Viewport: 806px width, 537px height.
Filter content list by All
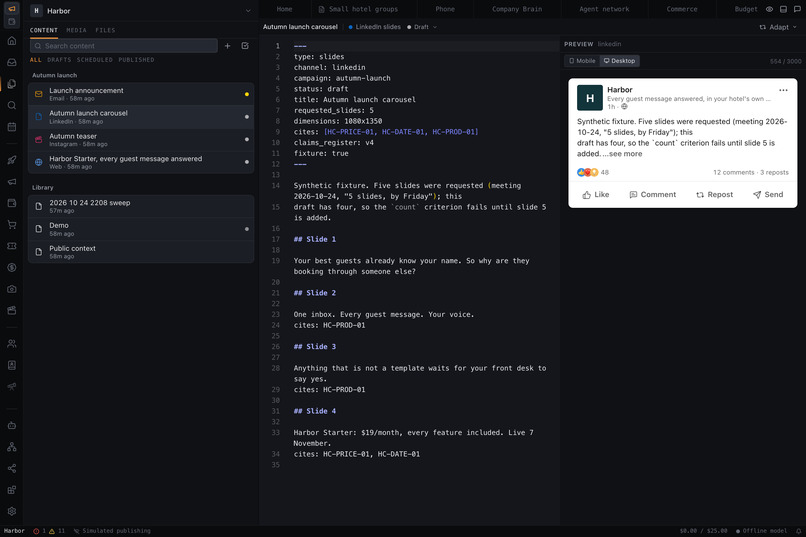tap(35, 60)
